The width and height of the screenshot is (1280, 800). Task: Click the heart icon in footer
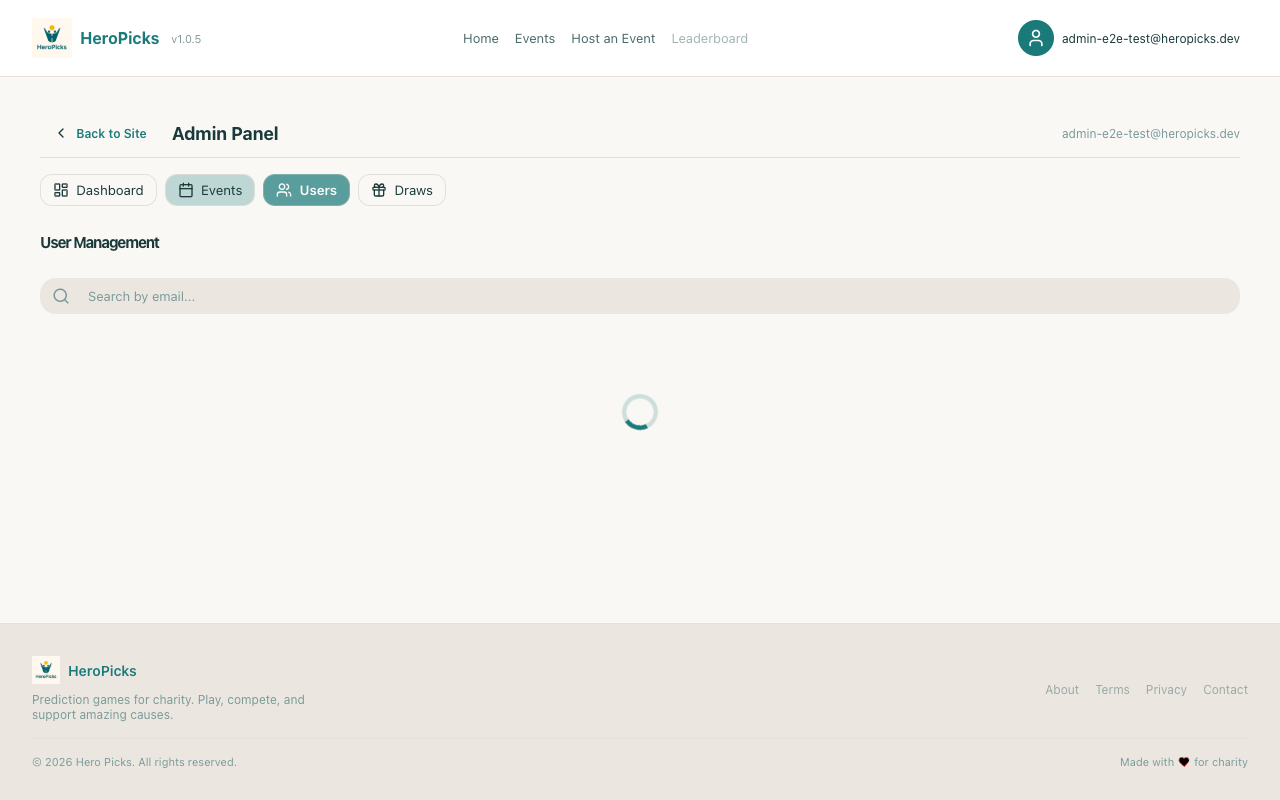pyautogui.click(x=1184, y=762)
